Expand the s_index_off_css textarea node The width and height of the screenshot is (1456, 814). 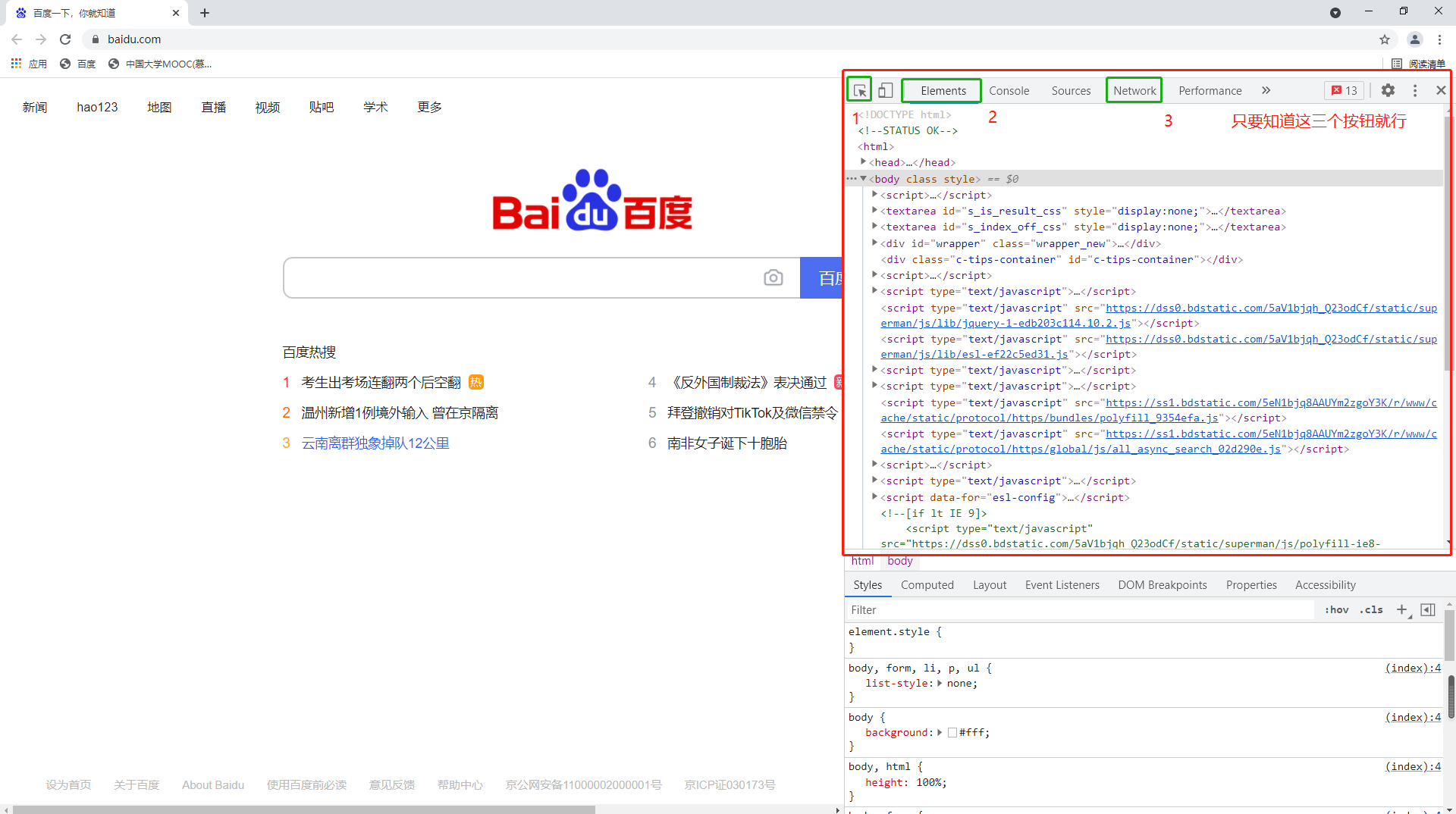click(874, 226)
